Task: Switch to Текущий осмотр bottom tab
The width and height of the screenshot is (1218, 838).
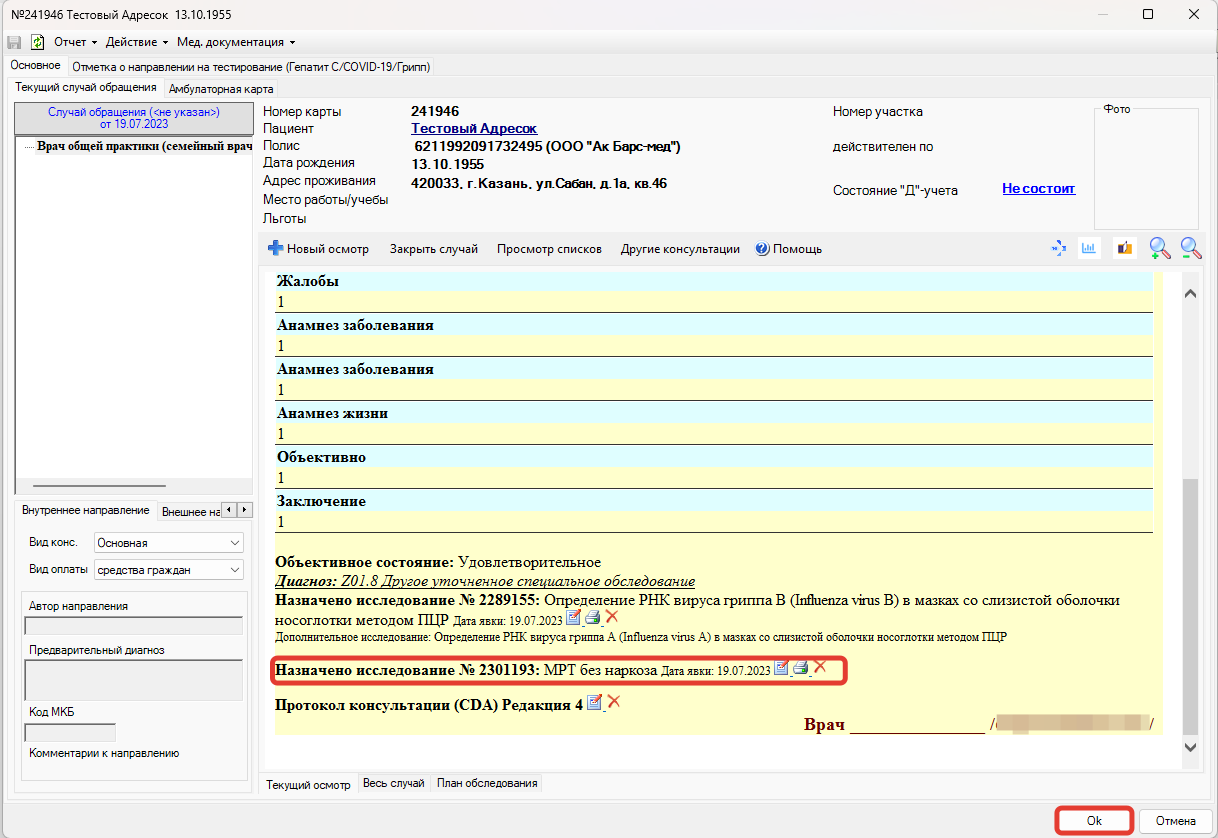Action: click(x=308, y=784)
